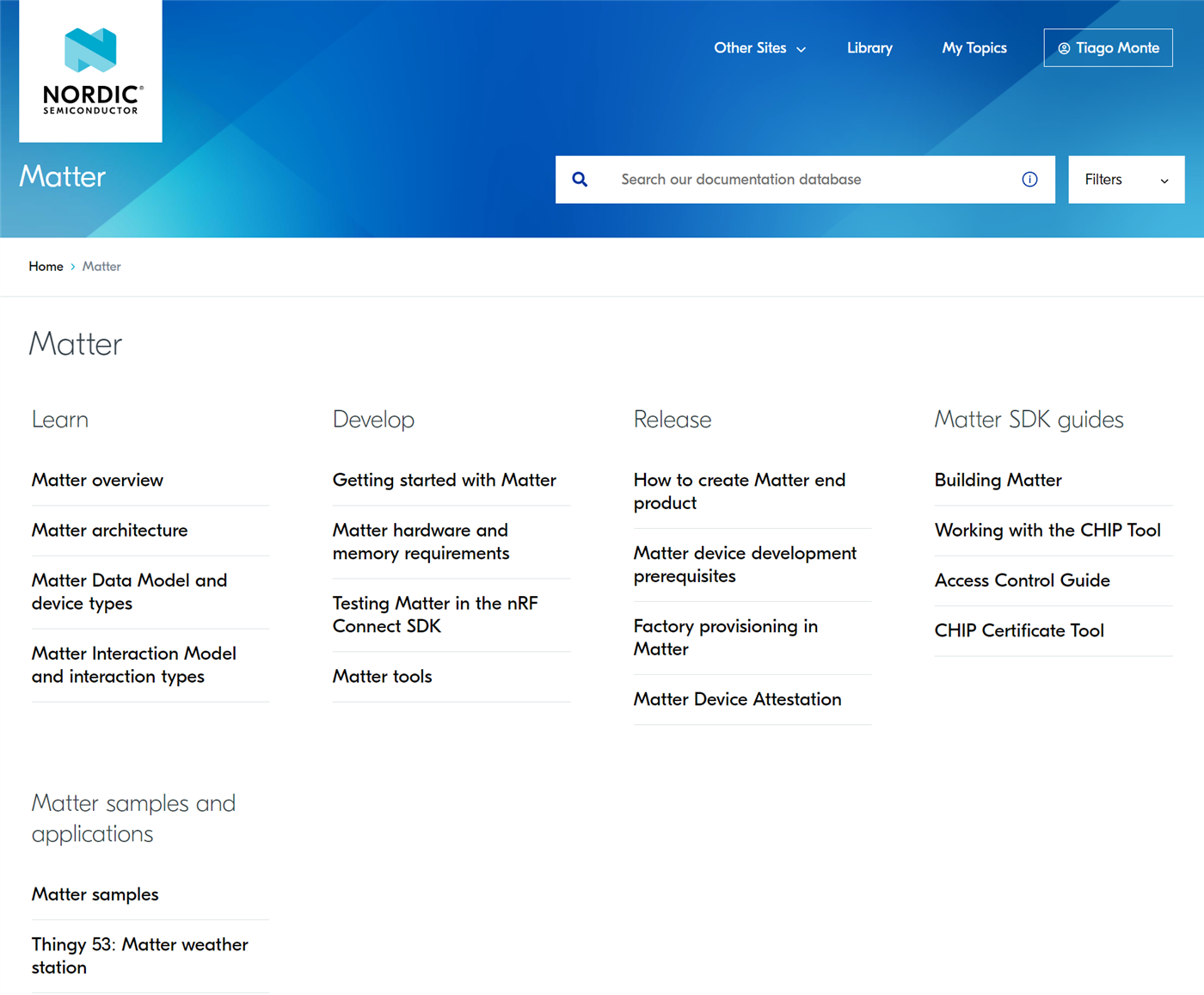
Task: Open Factory provisioning in Matter
Action: (x=726, y=637)
